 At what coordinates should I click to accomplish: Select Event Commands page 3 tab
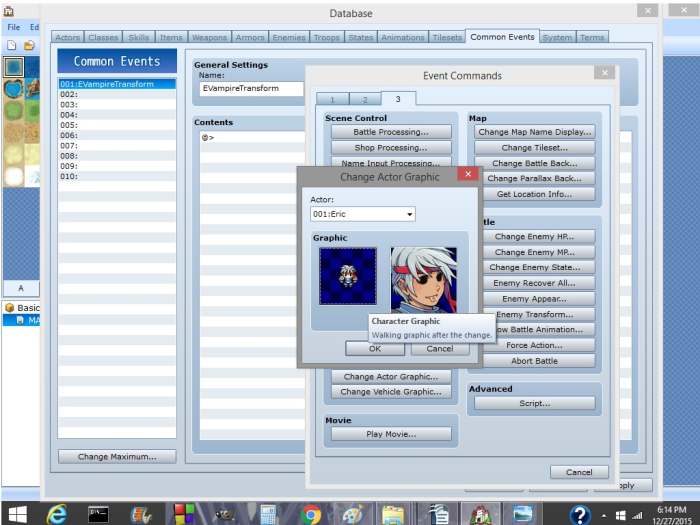click(x=398, y=99)
